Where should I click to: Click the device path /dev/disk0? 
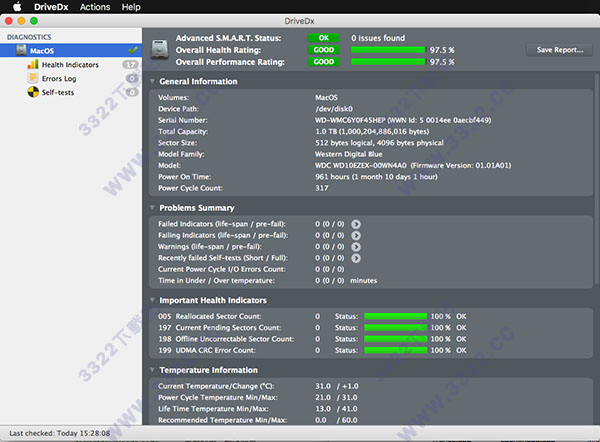pos(334,109)
